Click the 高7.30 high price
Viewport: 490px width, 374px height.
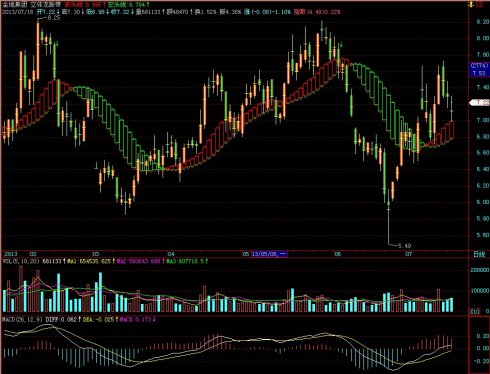72,12
